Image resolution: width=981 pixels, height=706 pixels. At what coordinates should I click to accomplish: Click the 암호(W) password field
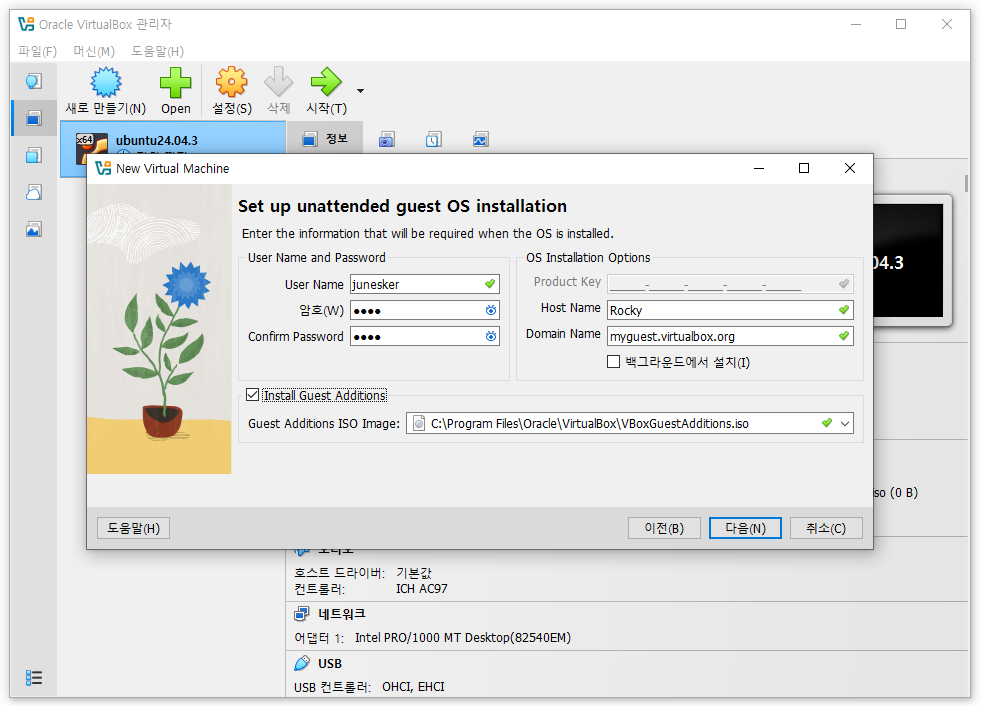(x=425, y=310)
